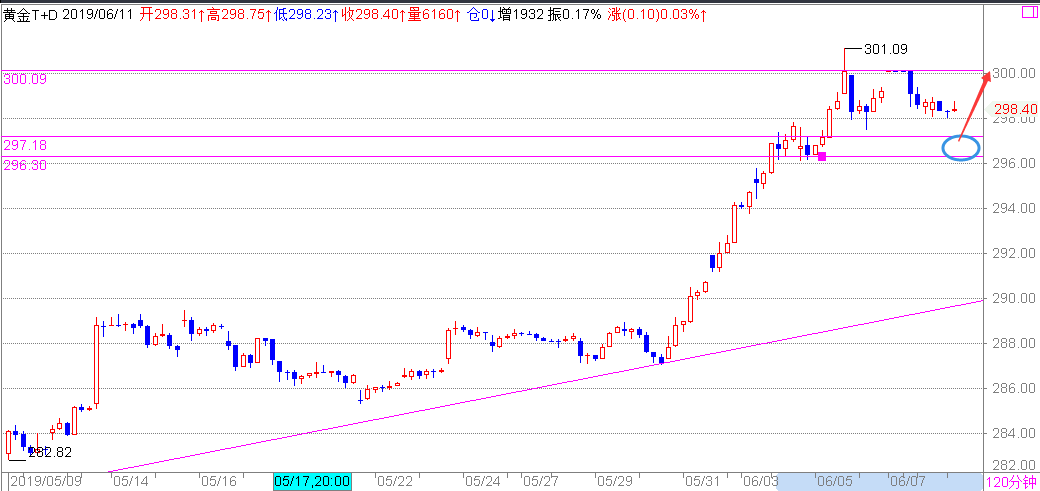This screenshot has height=491, width=1040.
Task: Click the 收298.40 close price value
Action: (x=373, y=15)
